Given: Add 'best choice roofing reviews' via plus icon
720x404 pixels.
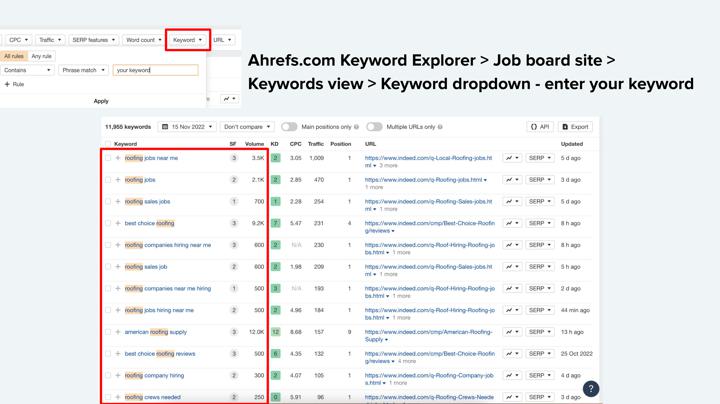Looking at the screenshot, I should tap(118, 354).
